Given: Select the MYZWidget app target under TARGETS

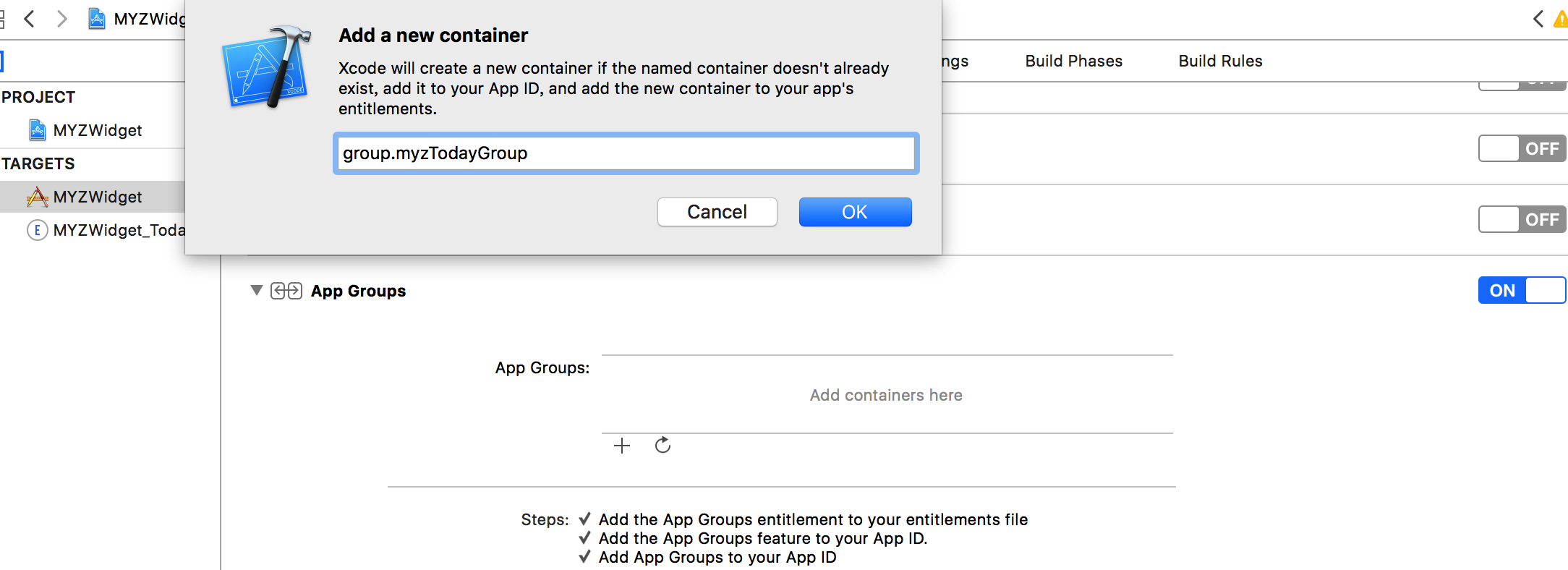Looking at the screenshot, I should point(97,197).
